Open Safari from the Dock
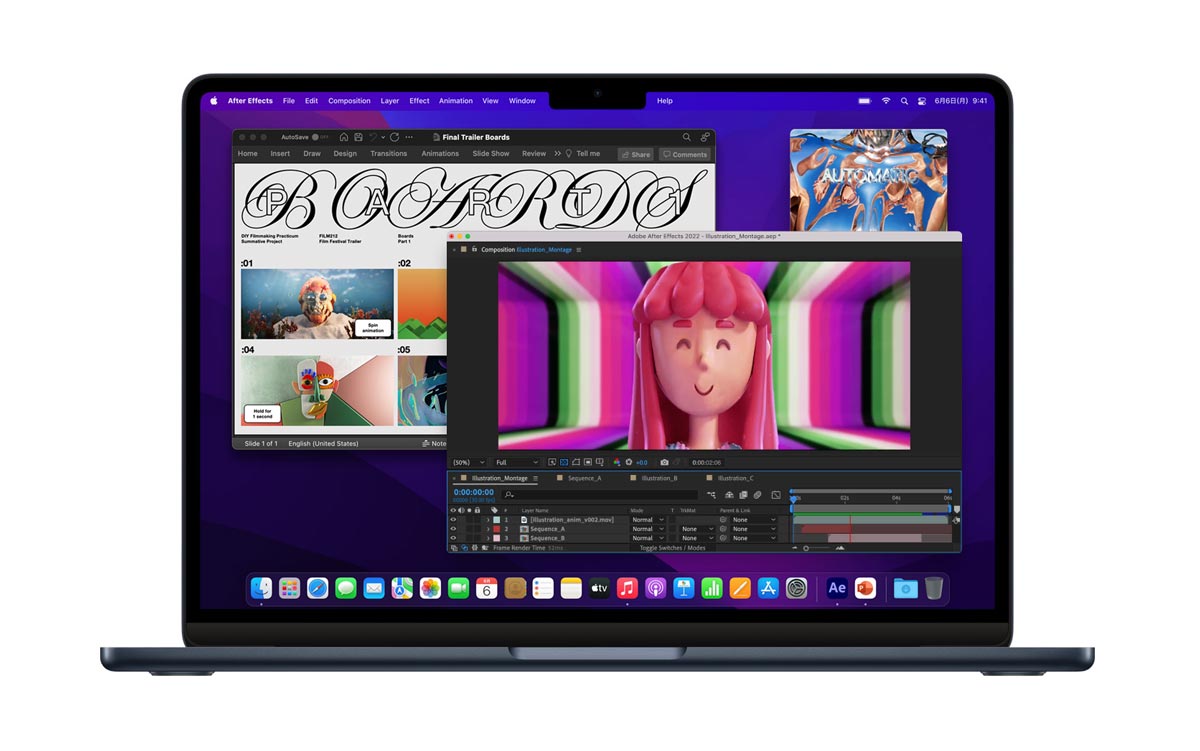Screen dimensions: 1200x751 pyautogui.click(x=318, y=588)
